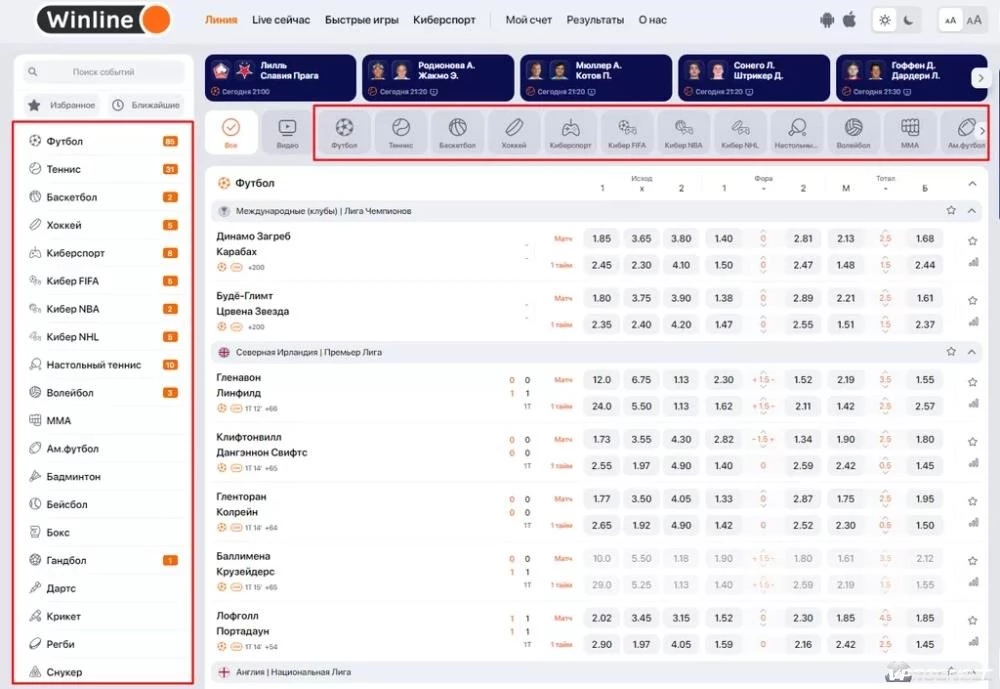Viewport: 1000px width, 689px height.
Task: Click the Футбол soccer ball filter icon
Action: point(344,132)
